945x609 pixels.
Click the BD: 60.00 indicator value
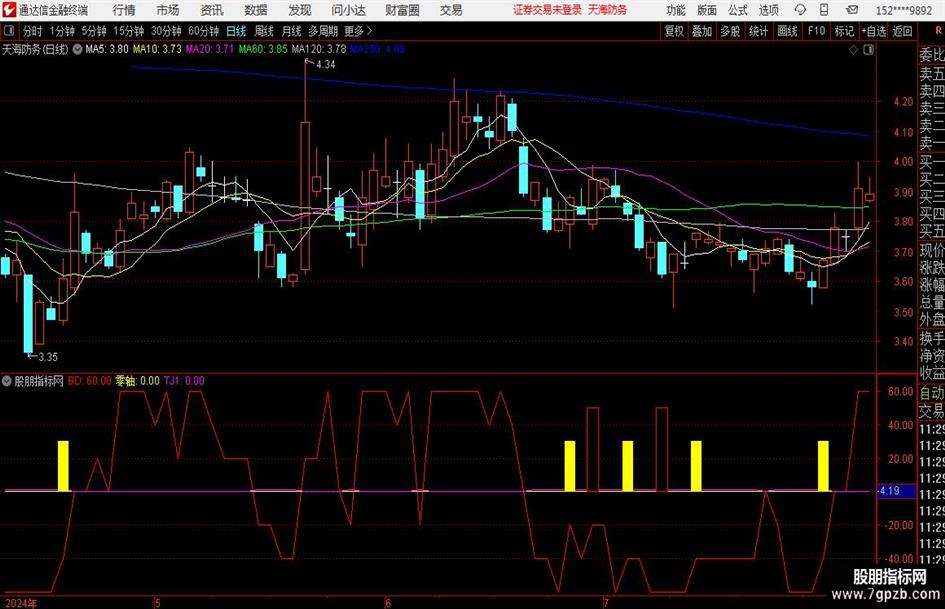(x=89, y=381)
